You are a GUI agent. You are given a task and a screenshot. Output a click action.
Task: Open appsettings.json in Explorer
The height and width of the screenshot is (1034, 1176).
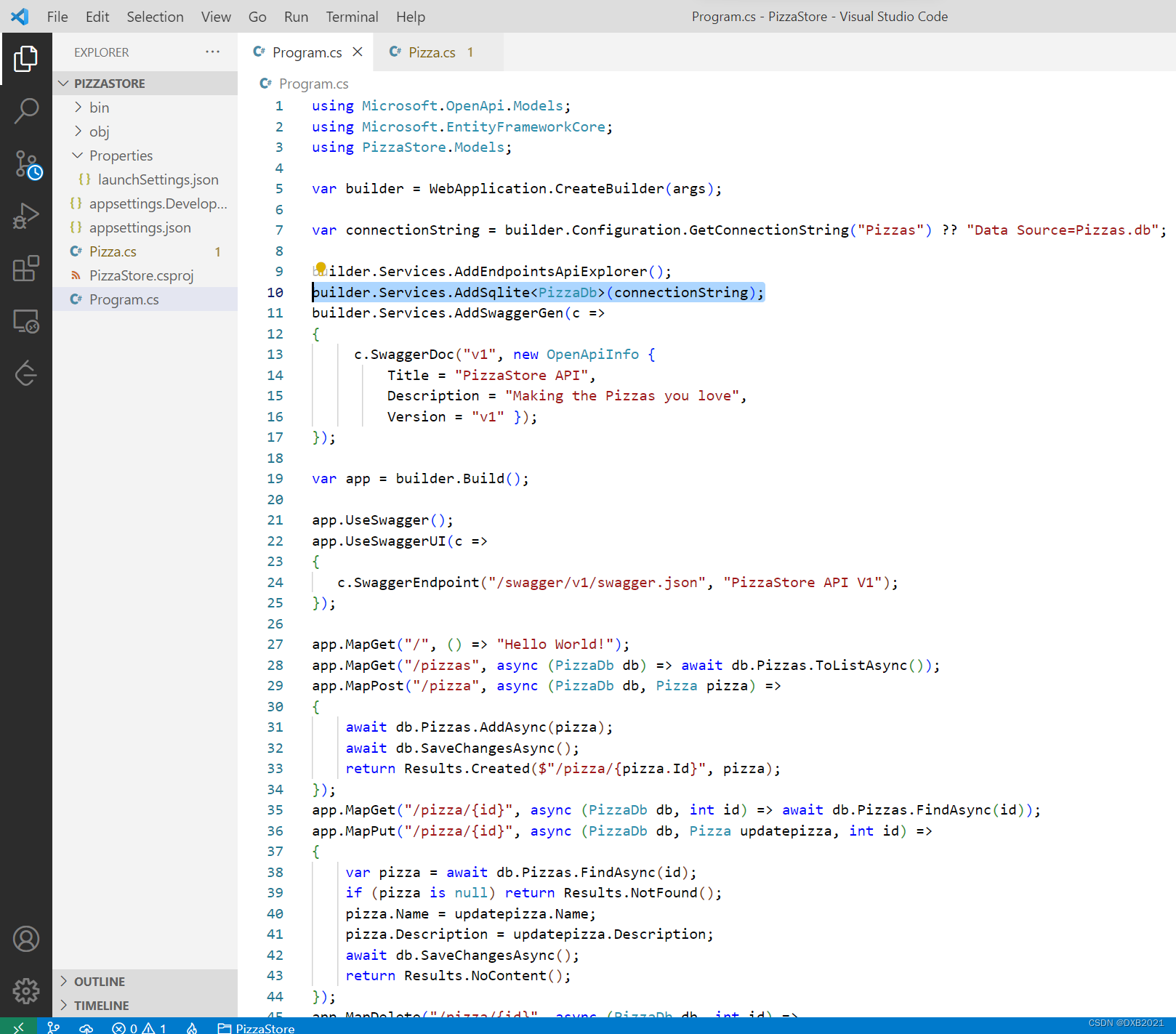pyautogui.click(x=145, y=227)
